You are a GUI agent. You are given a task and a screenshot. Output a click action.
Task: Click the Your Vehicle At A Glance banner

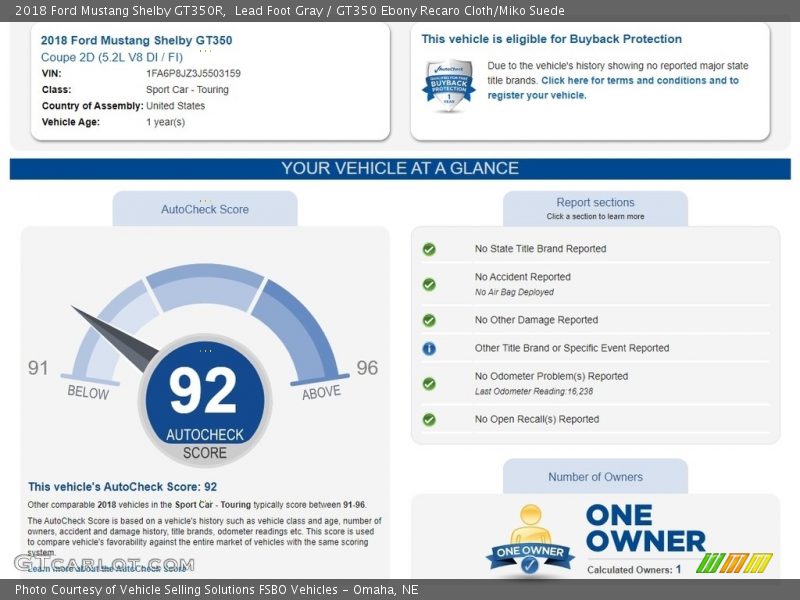pos(400,168)
